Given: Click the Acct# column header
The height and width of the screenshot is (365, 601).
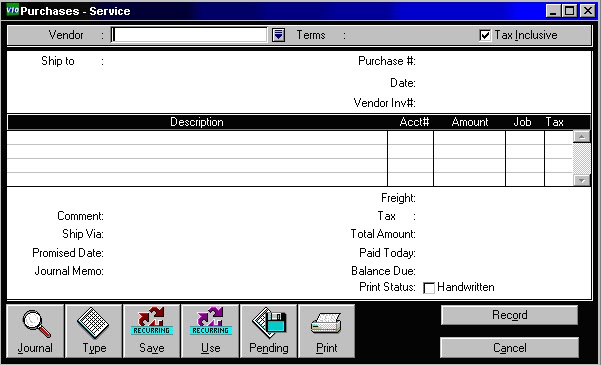Looking at the screenshot, I should click(x=414, y=122).
